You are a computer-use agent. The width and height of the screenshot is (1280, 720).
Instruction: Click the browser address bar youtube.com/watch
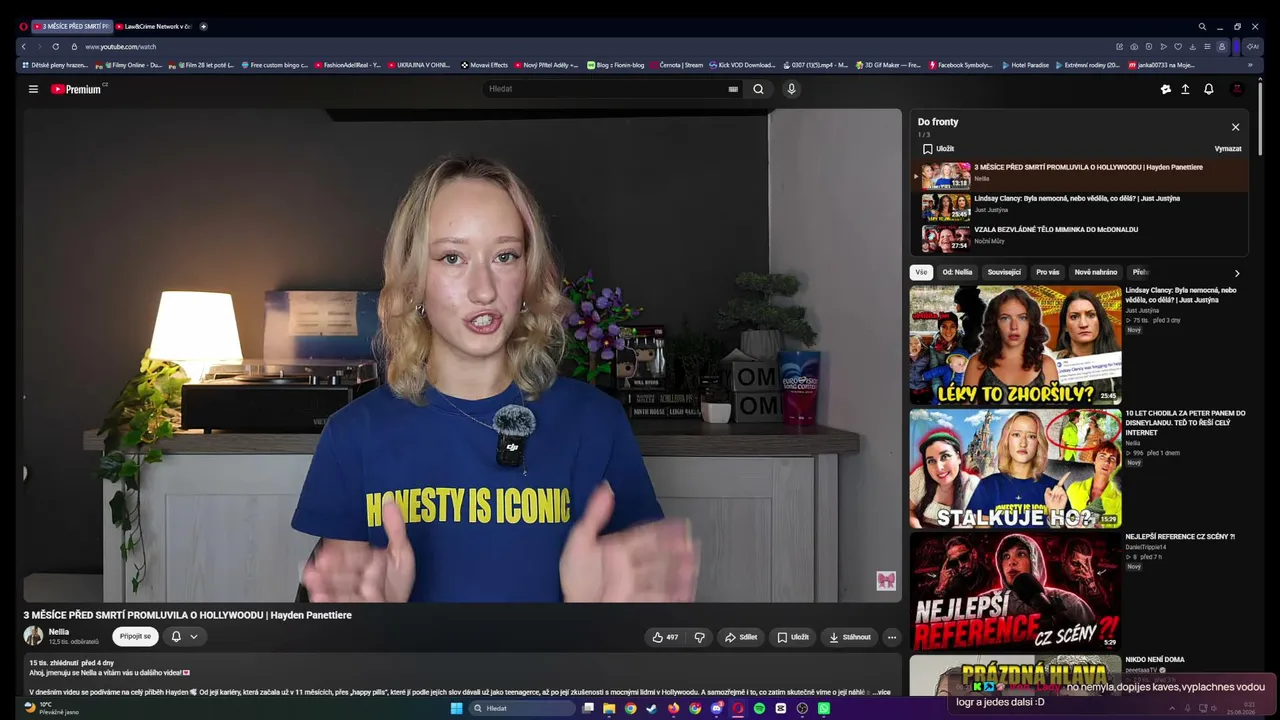pyautogui.click(x=121, y=47)
